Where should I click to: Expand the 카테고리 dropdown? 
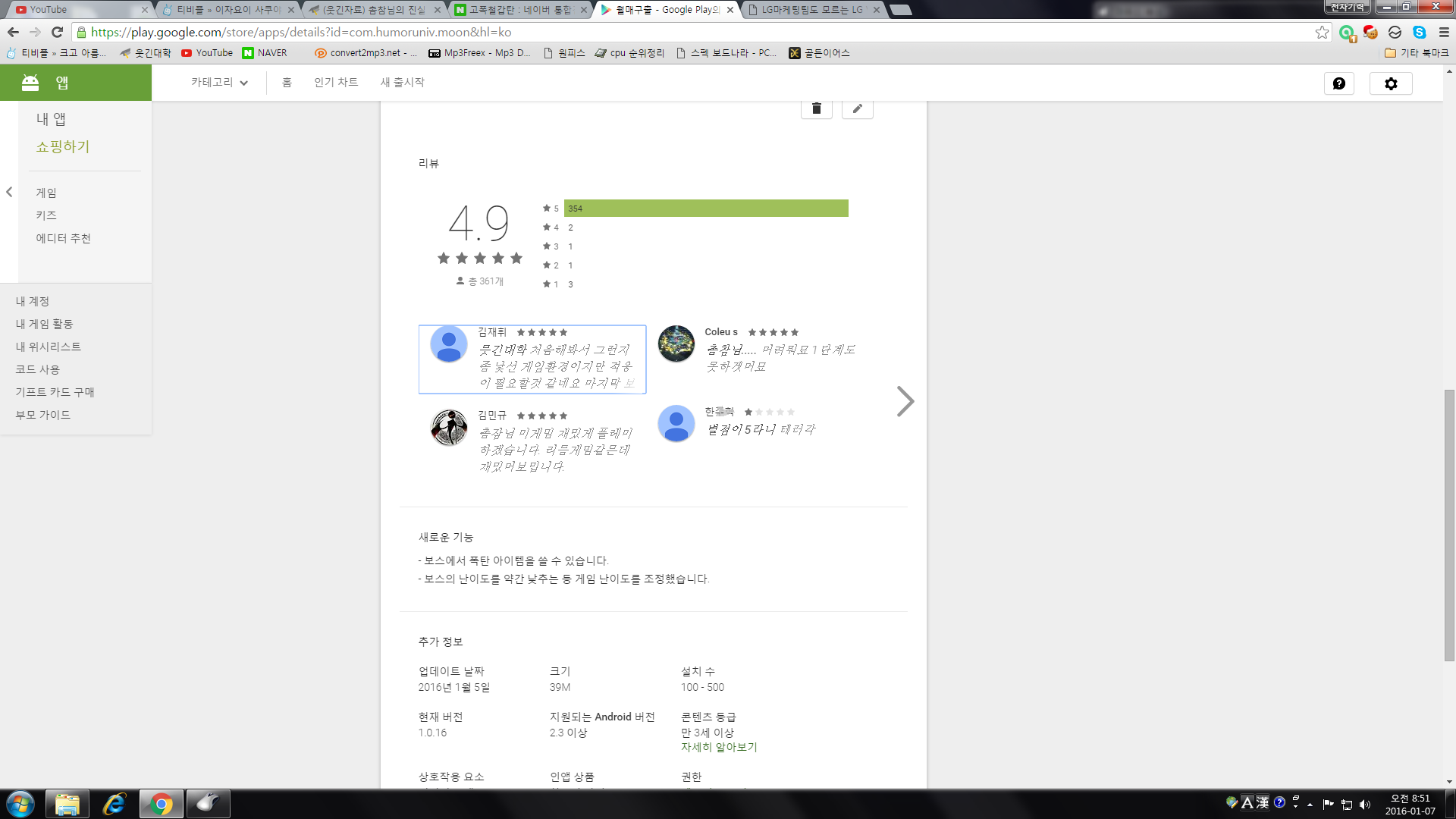219,83
